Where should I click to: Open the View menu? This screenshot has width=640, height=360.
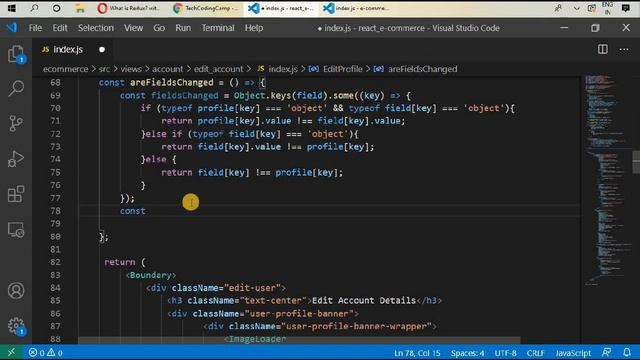[133, 28]
